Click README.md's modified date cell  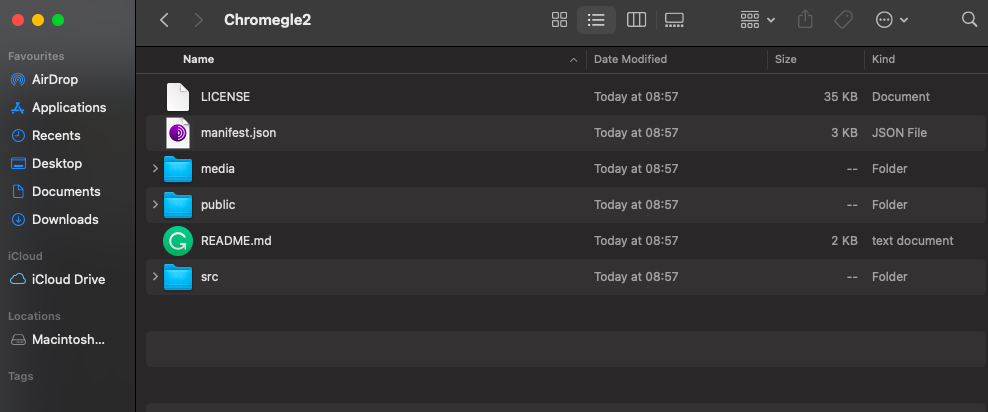[636, 241]
